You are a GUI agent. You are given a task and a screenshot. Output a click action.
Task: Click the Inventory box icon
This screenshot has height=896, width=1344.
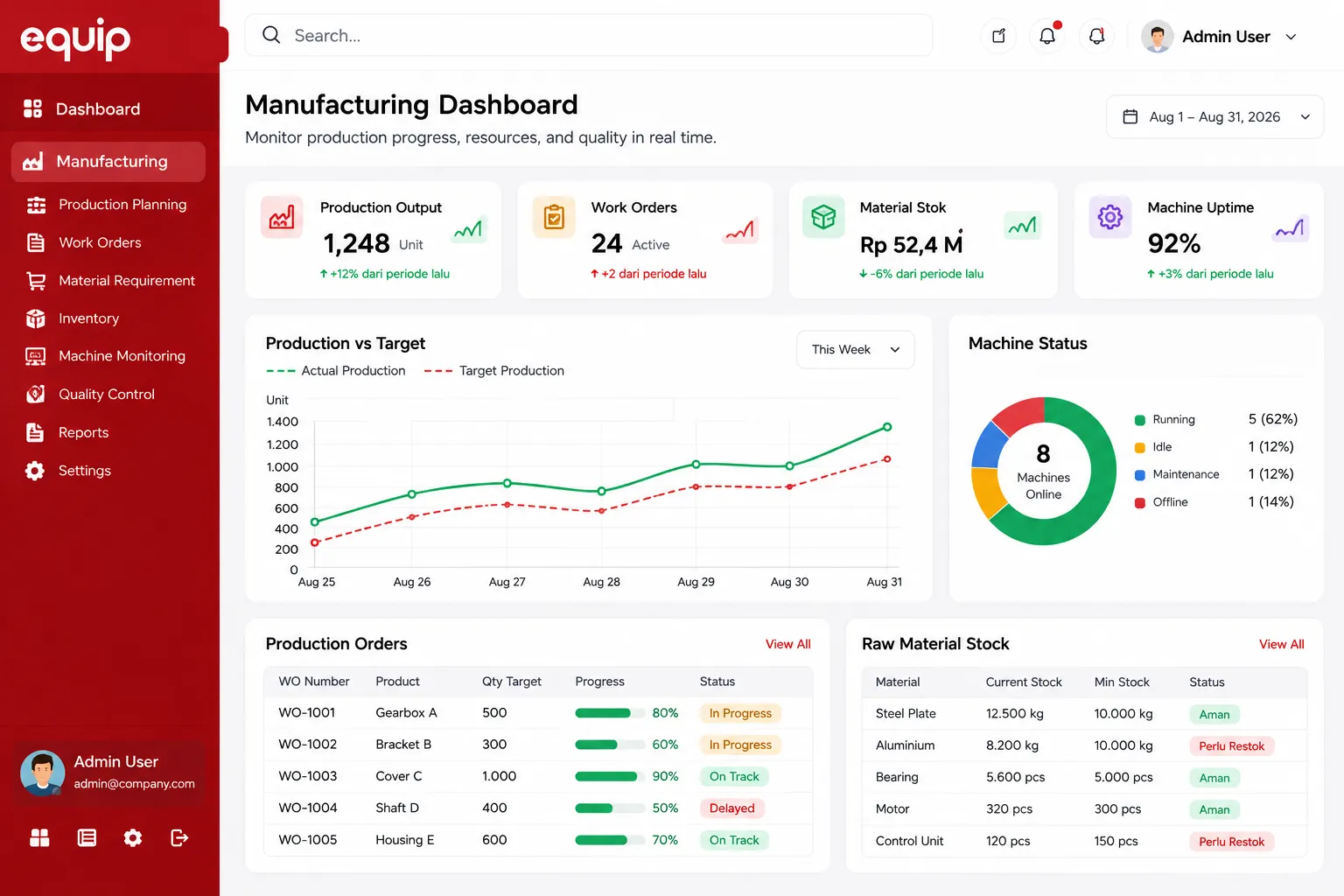tap(36, 318)
